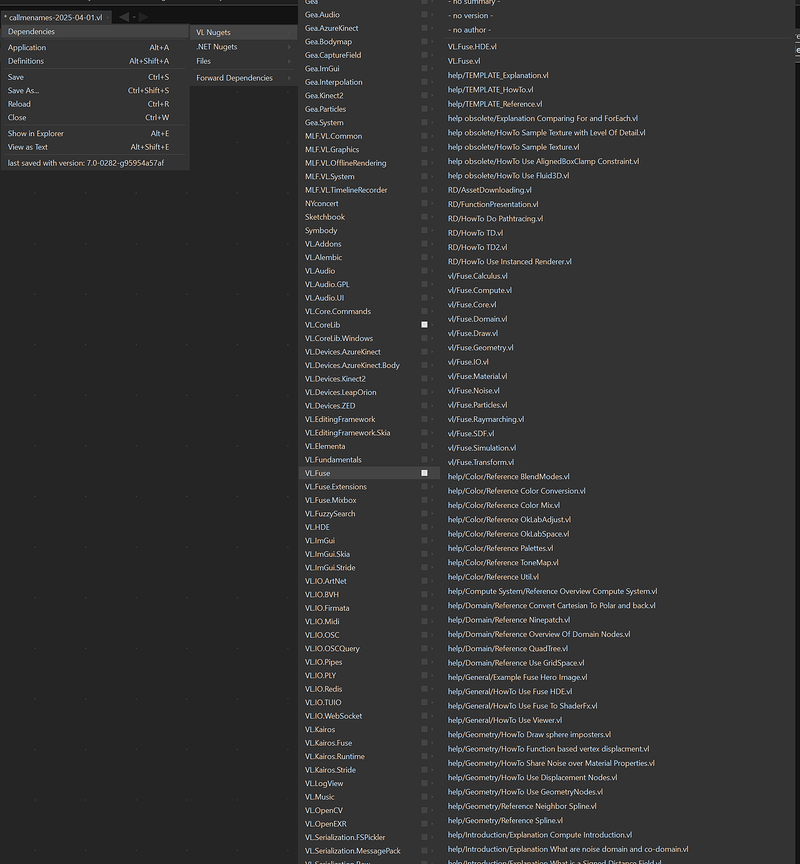The image size is (800, 864).
Task: Navigate forward with the right arrow icon
Action: point(144,17)
